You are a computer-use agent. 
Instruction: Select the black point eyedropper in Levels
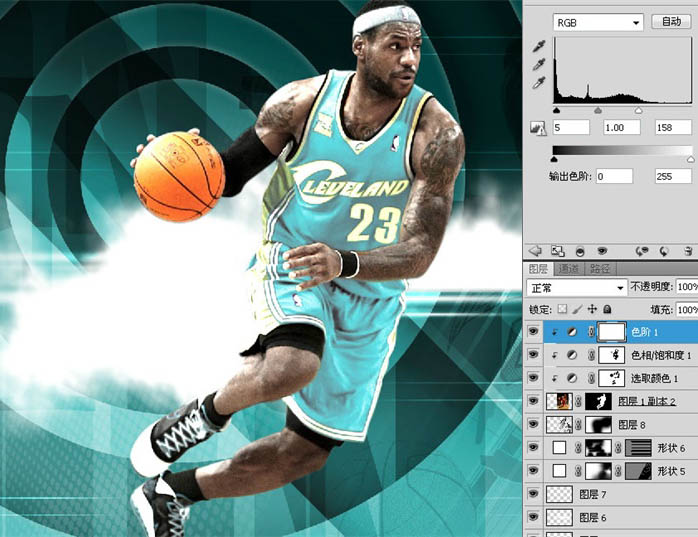tap(539, 47)
